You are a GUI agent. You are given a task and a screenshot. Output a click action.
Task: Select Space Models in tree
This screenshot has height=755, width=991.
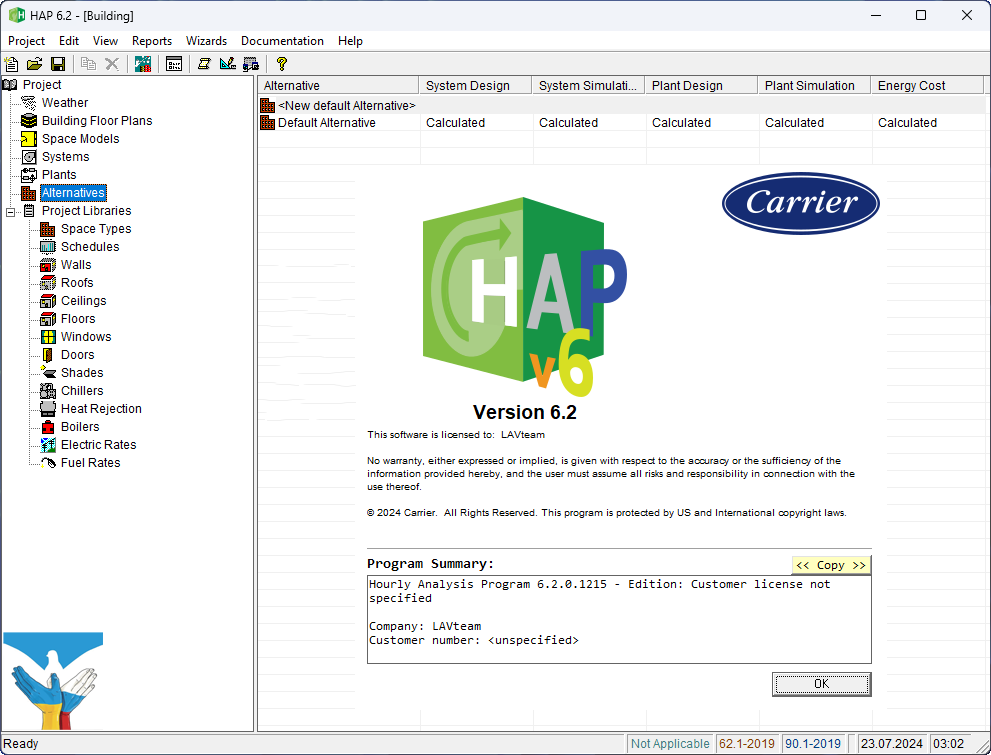click(x=80, y=138)
